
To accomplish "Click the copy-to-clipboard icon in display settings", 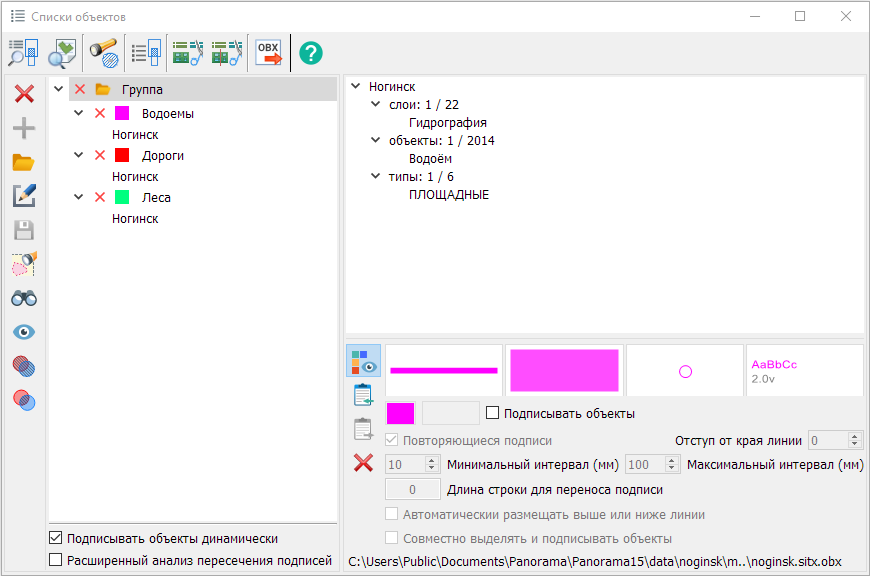I will 363,395.
